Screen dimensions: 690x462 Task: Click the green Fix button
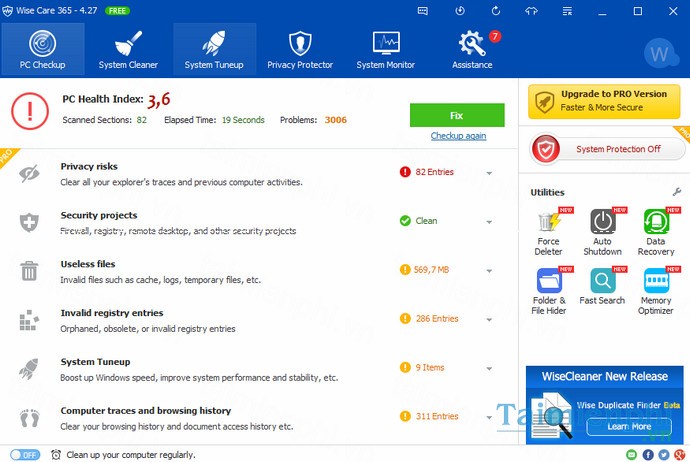tap(457, 114)
